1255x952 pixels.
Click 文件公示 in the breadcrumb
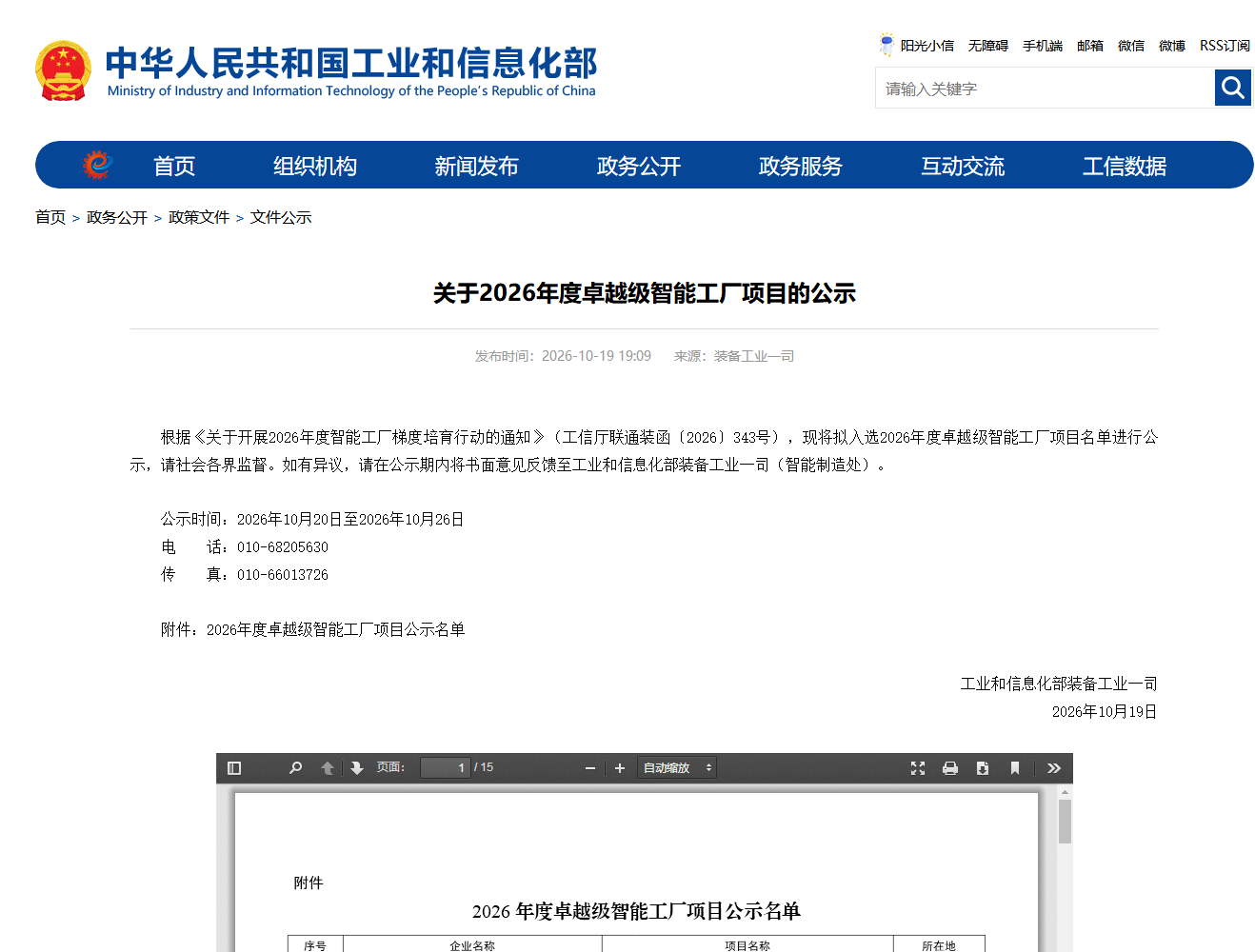[x=281, y=218]
